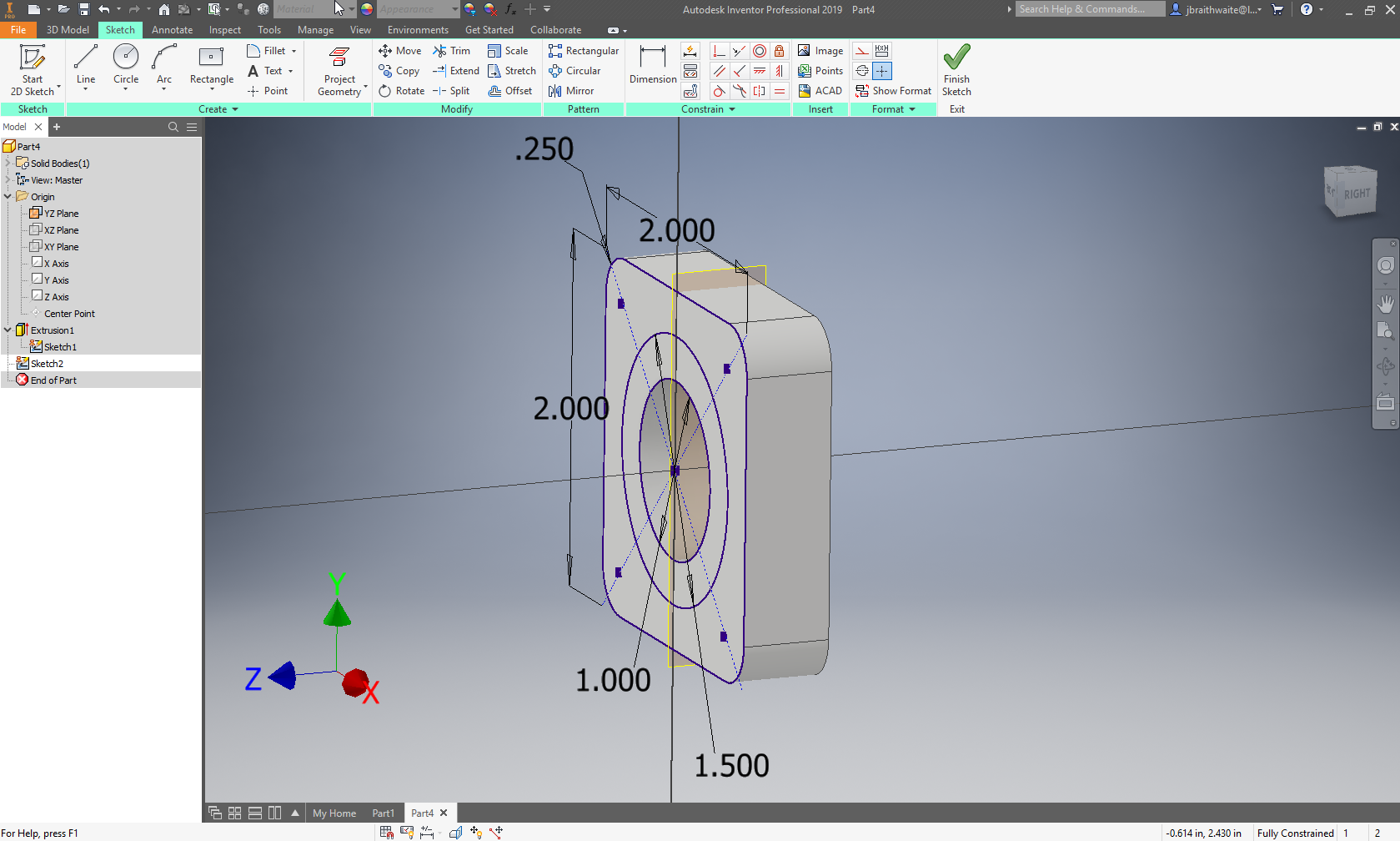This screenshot has width=1400, height=841.
Task: Expand the Create panel dropdown
Action: coord(218,109)
